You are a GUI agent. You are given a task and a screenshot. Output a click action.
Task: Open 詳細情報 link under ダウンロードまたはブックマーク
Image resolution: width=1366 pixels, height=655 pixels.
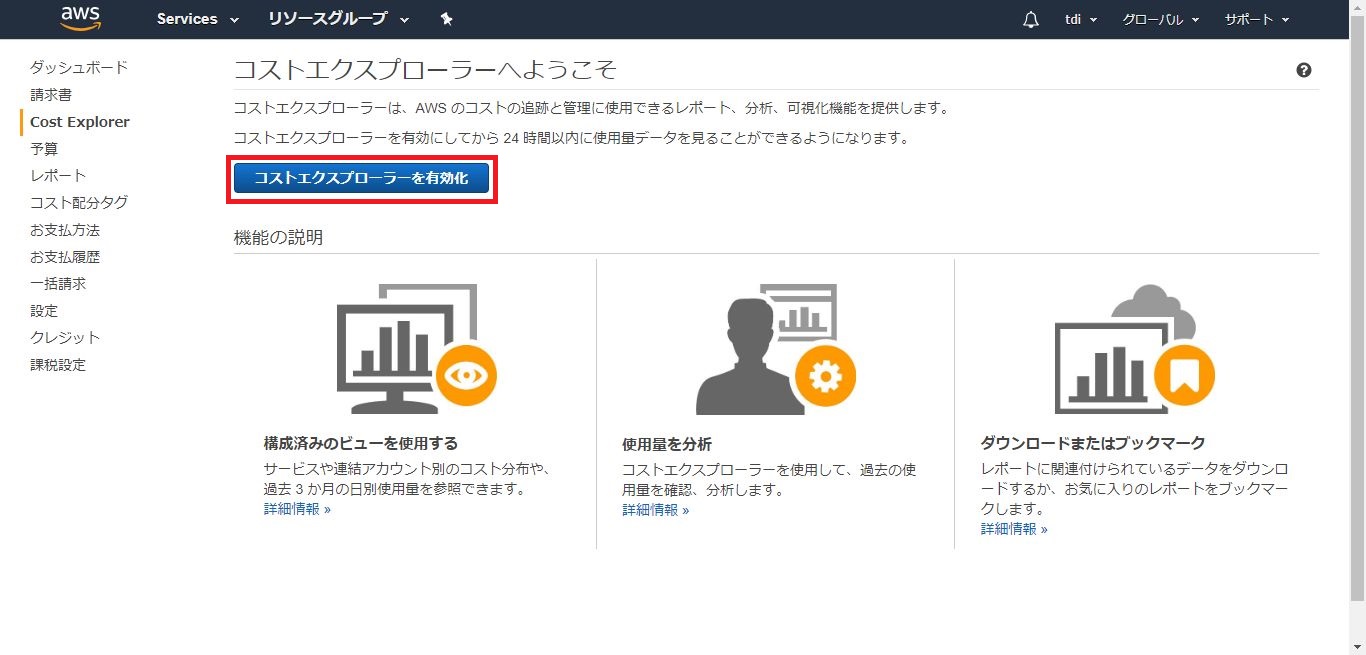click(x=1013, y=529)
